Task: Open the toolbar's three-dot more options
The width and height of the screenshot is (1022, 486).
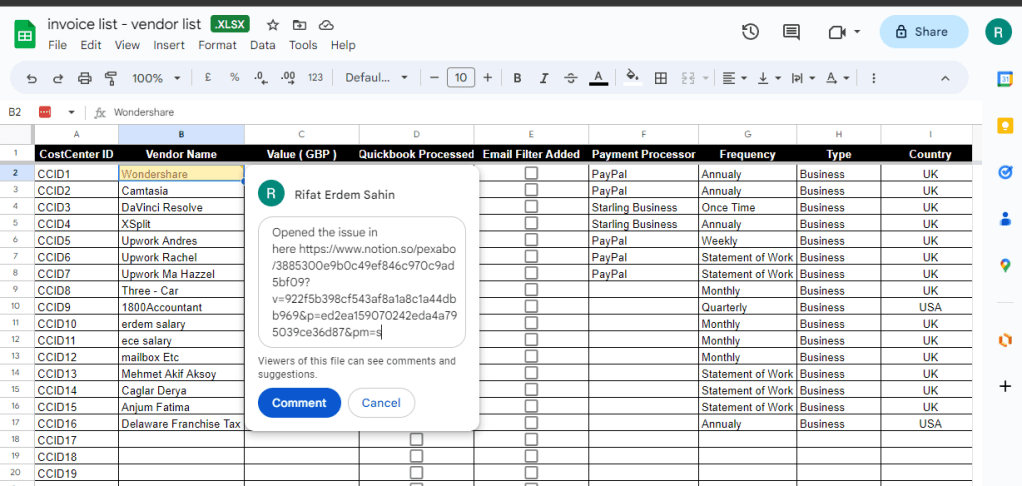Action: [x=873, y=78]
